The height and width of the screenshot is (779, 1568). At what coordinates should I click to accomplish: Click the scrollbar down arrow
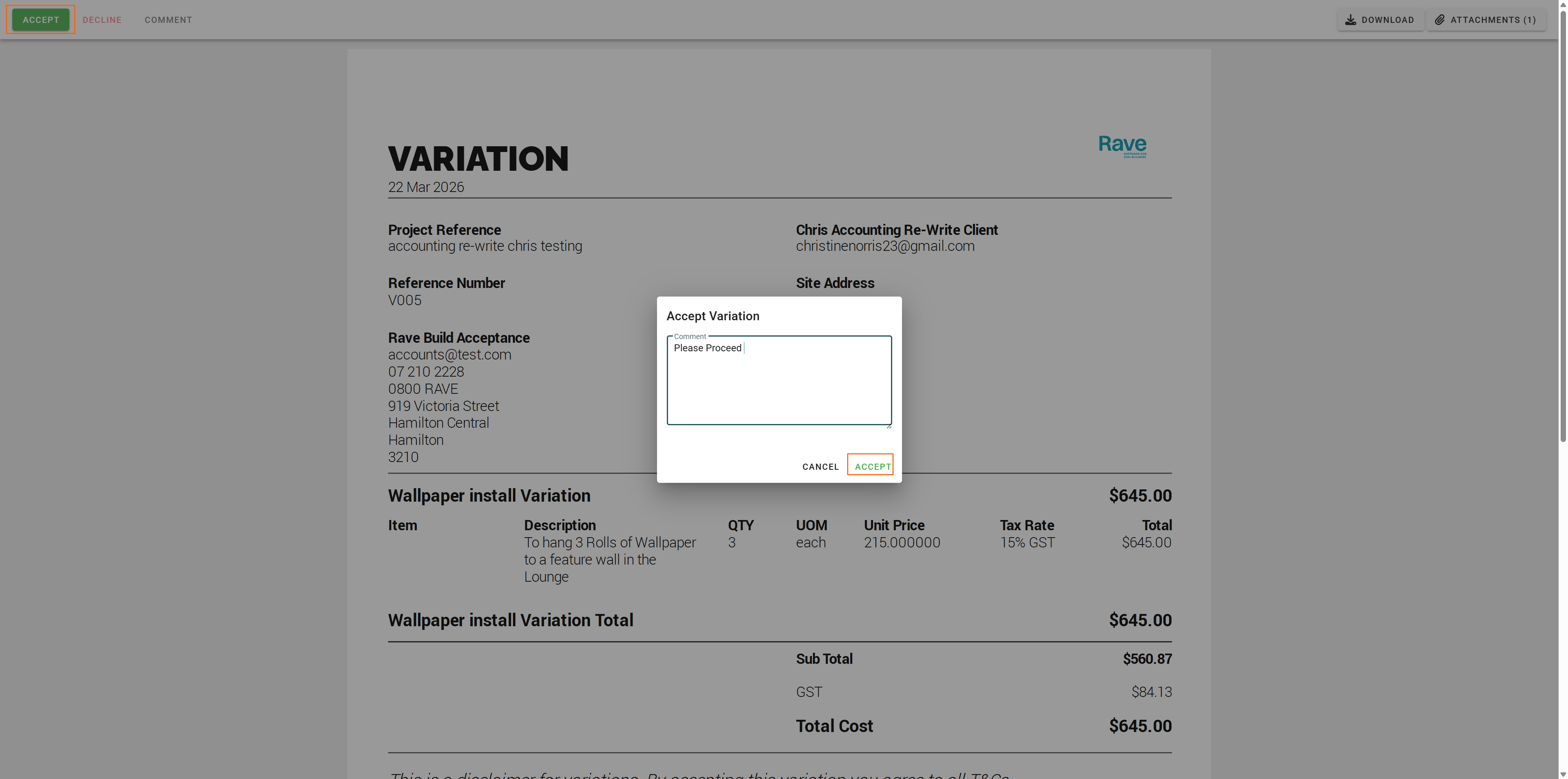1563,775
